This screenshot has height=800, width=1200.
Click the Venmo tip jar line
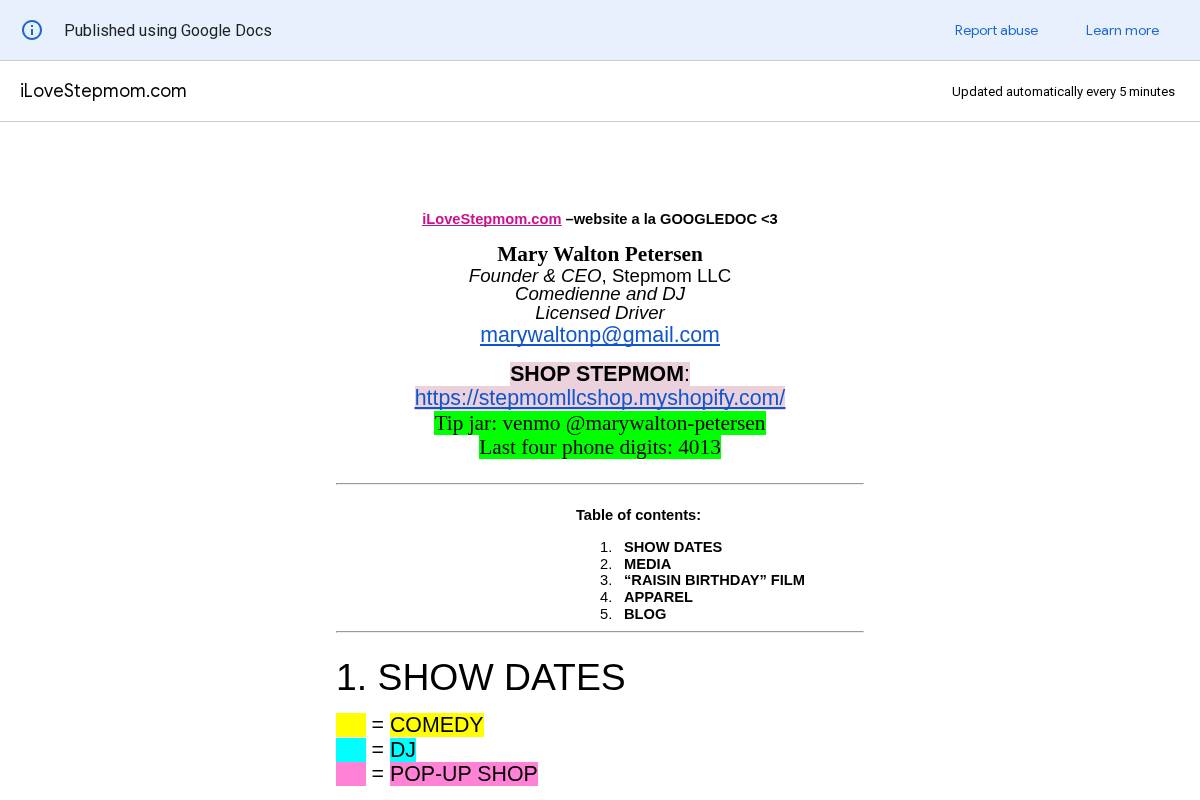tap(600, 423)
